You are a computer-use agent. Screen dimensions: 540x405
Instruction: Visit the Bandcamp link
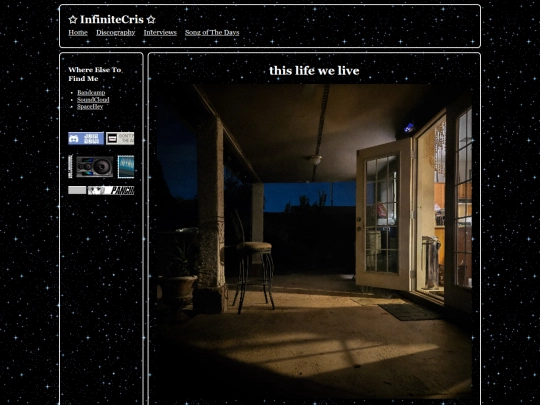point(91,92)
